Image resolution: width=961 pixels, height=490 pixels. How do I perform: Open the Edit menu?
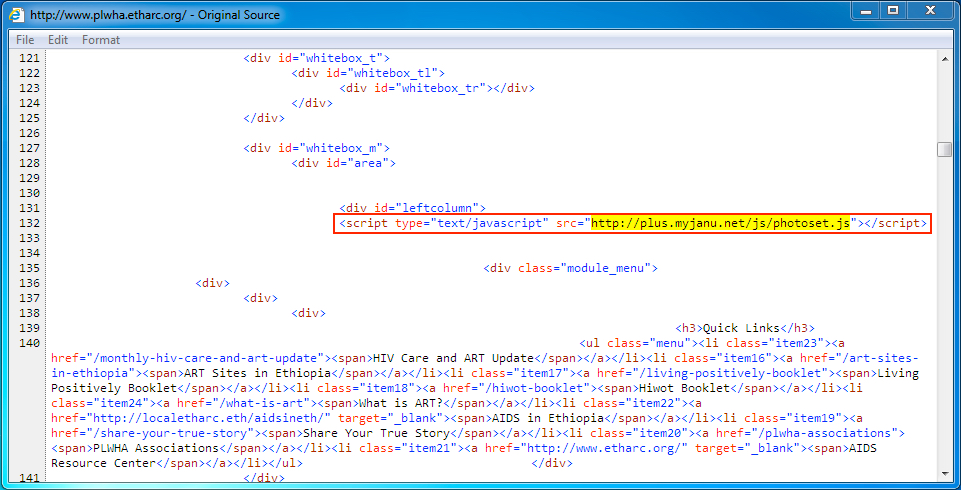click(58, 40)
